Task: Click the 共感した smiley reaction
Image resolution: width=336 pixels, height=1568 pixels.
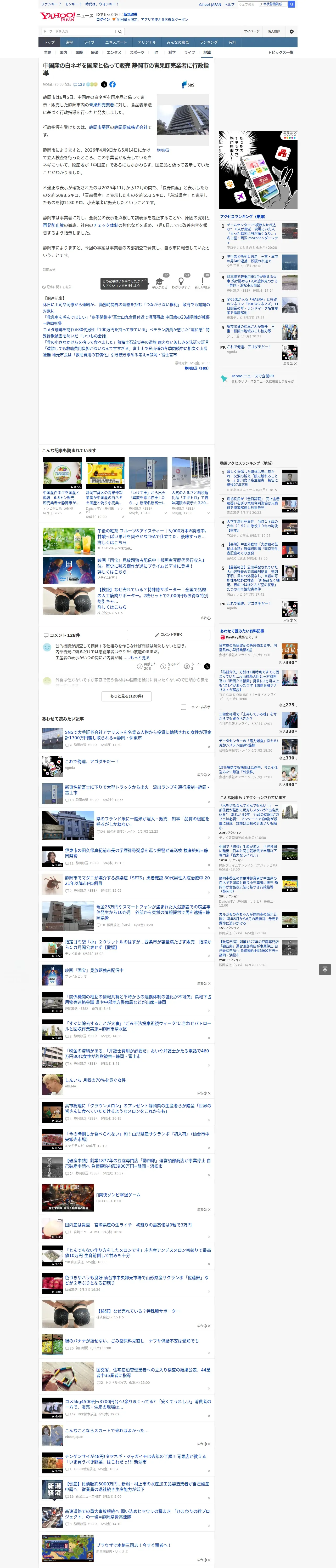Action: coord(147,666)
